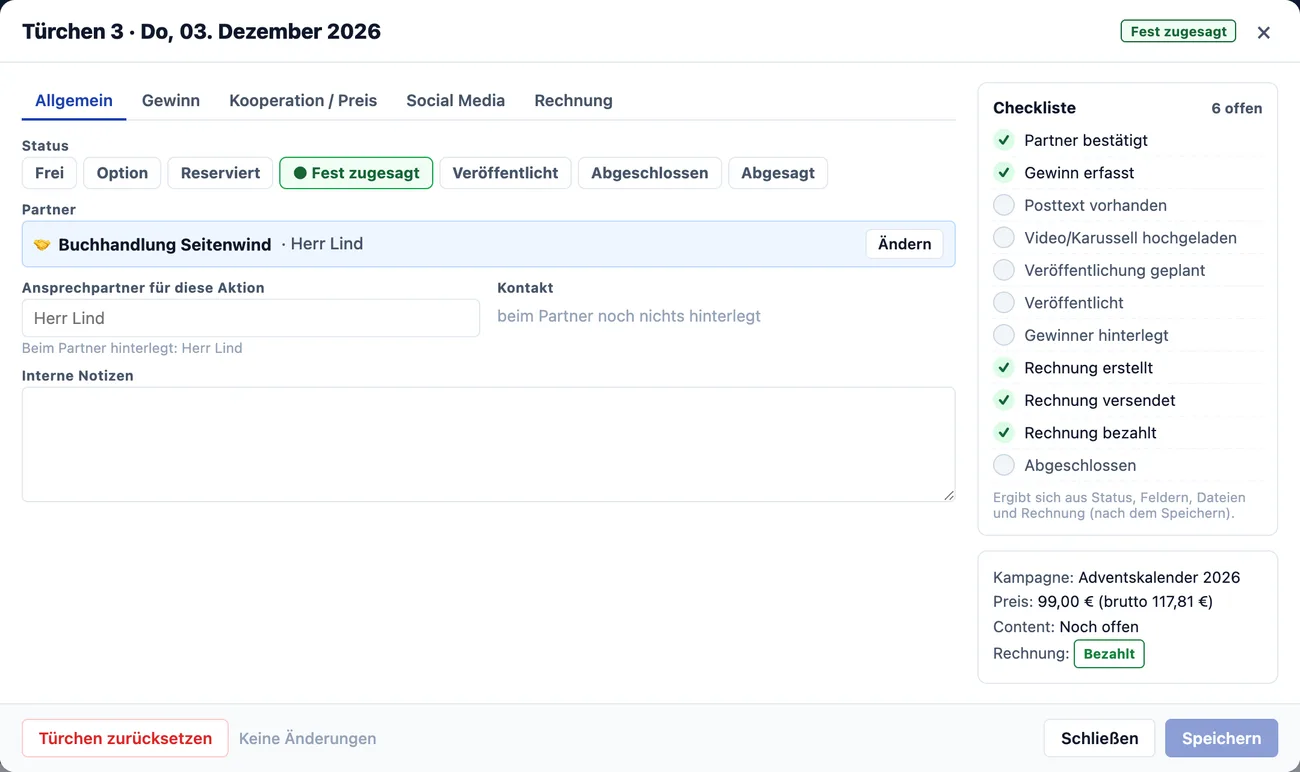Set status to Abgesagt
The height and width of the screenshot is (772, 1300).
(777, 173)
